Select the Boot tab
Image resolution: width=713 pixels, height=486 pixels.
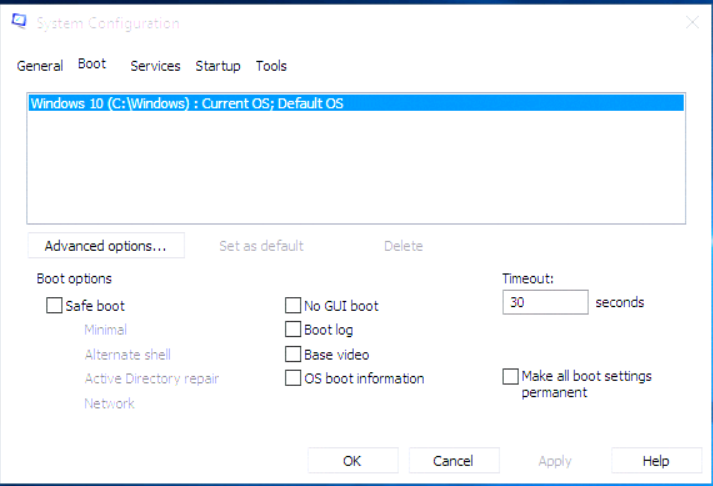pyautogui.click(x=92, y=64)
